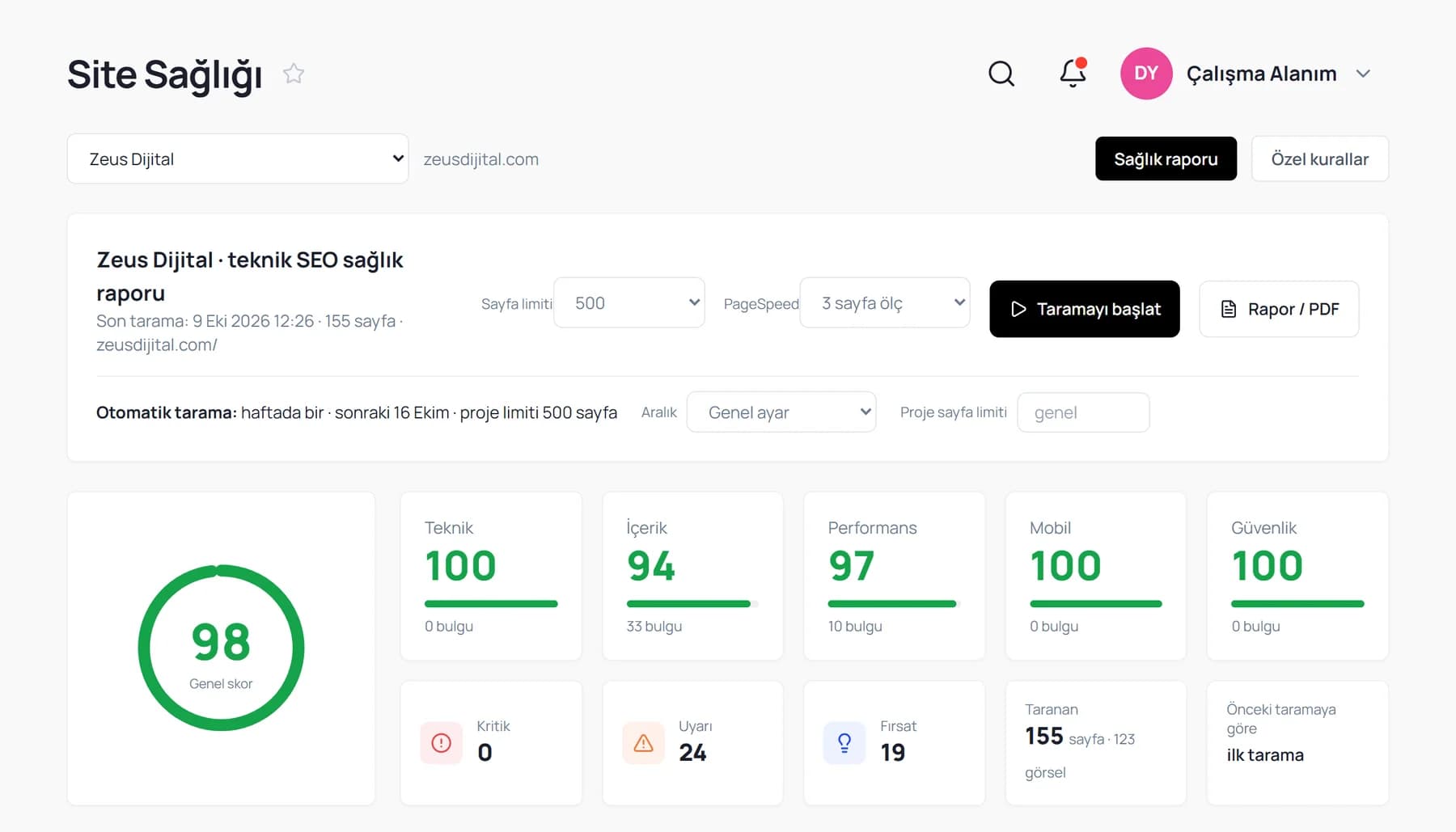This screenshot has height=832, width=1456.
Task: Focus the Proje sayfa limiti input
Action: [x=1083, y=412]
